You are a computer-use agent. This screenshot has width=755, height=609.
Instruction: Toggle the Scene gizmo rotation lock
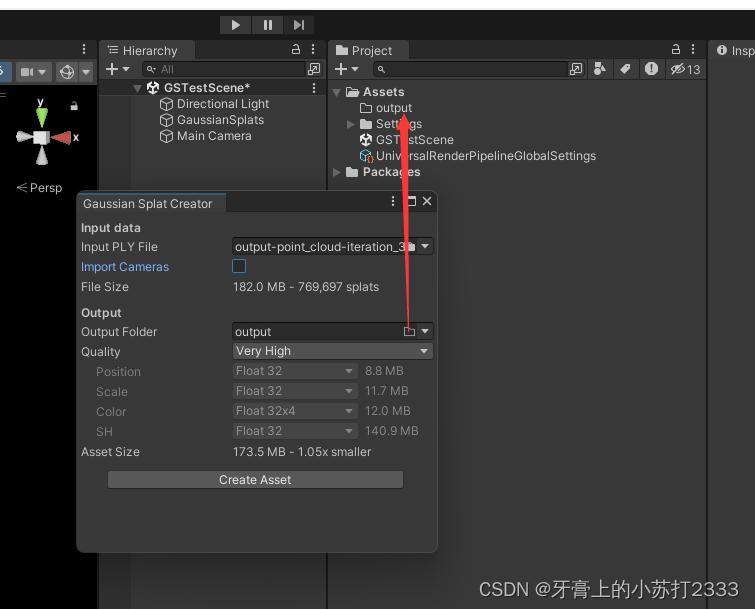click(x=74, y=105)
